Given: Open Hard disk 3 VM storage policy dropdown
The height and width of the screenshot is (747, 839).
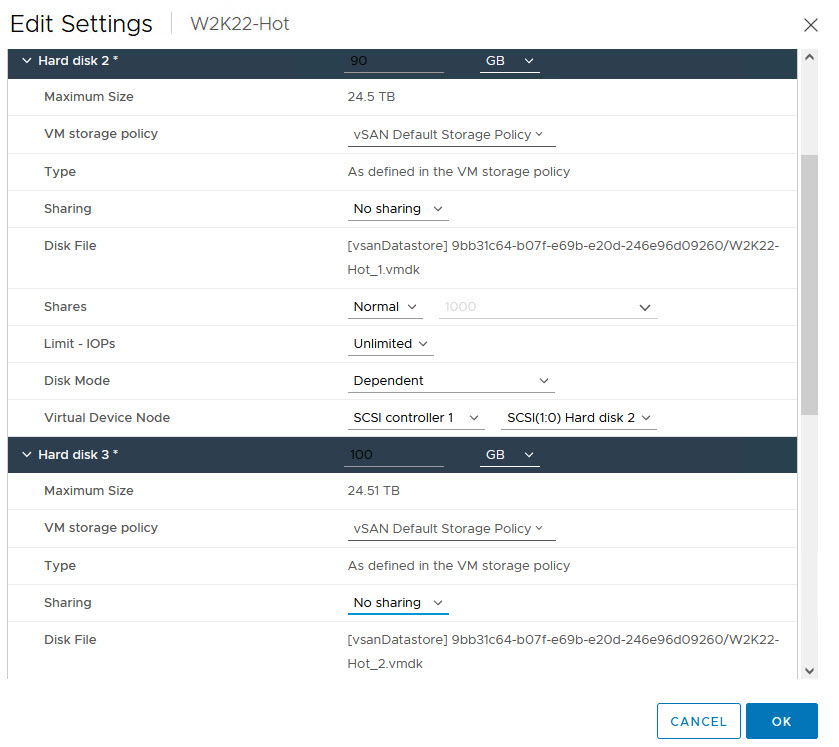Looking at the screenshot, I should coord(452,529).
